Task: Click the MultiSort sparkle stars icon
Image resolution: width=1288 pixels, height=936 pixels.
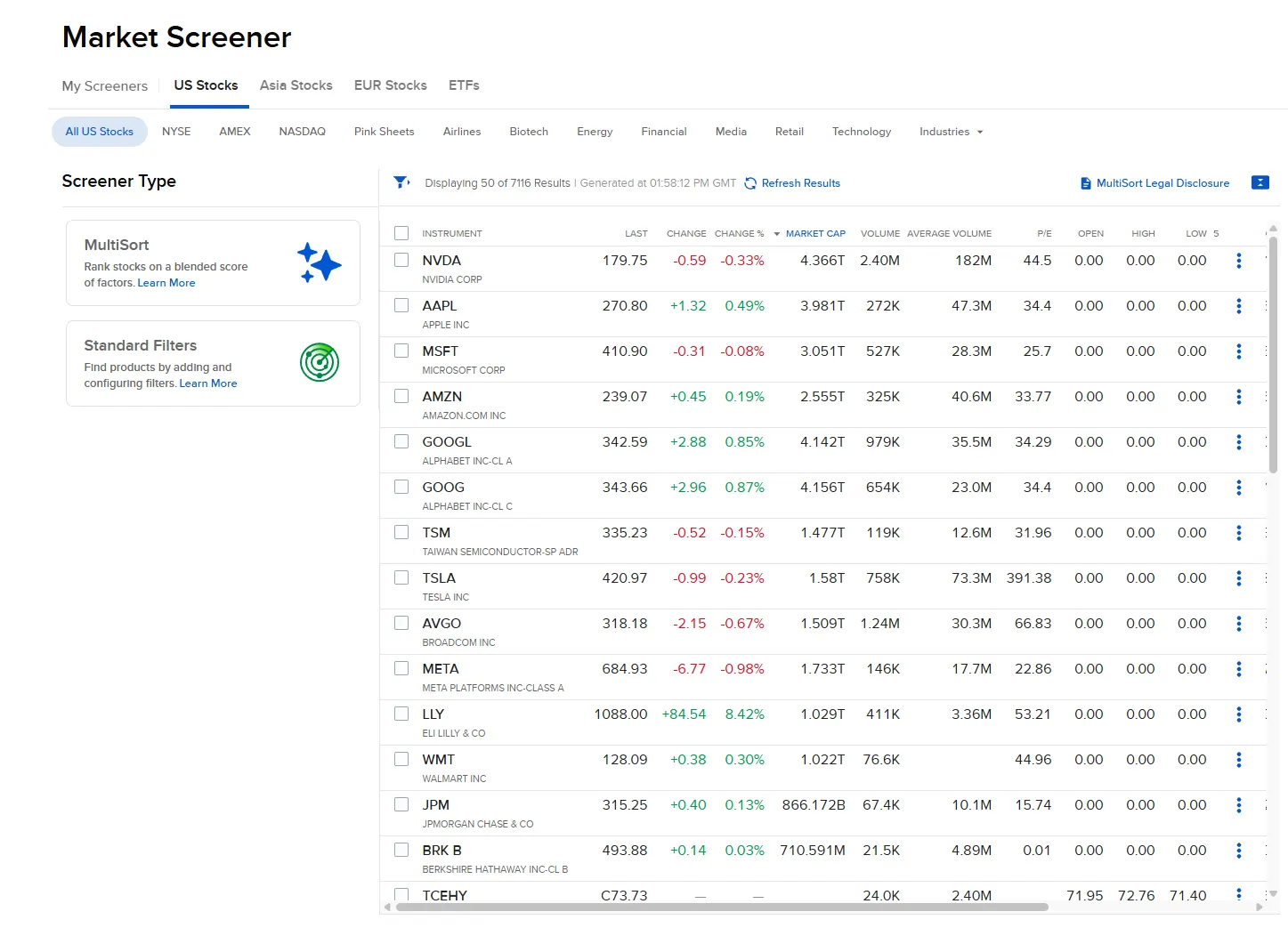Action: click(x=319, y=262)
